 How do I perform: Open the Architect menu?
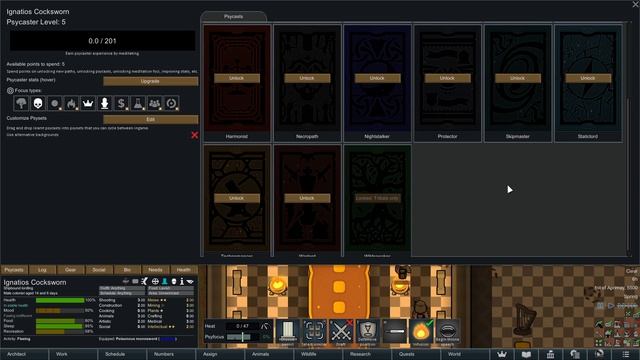[24, 354]
